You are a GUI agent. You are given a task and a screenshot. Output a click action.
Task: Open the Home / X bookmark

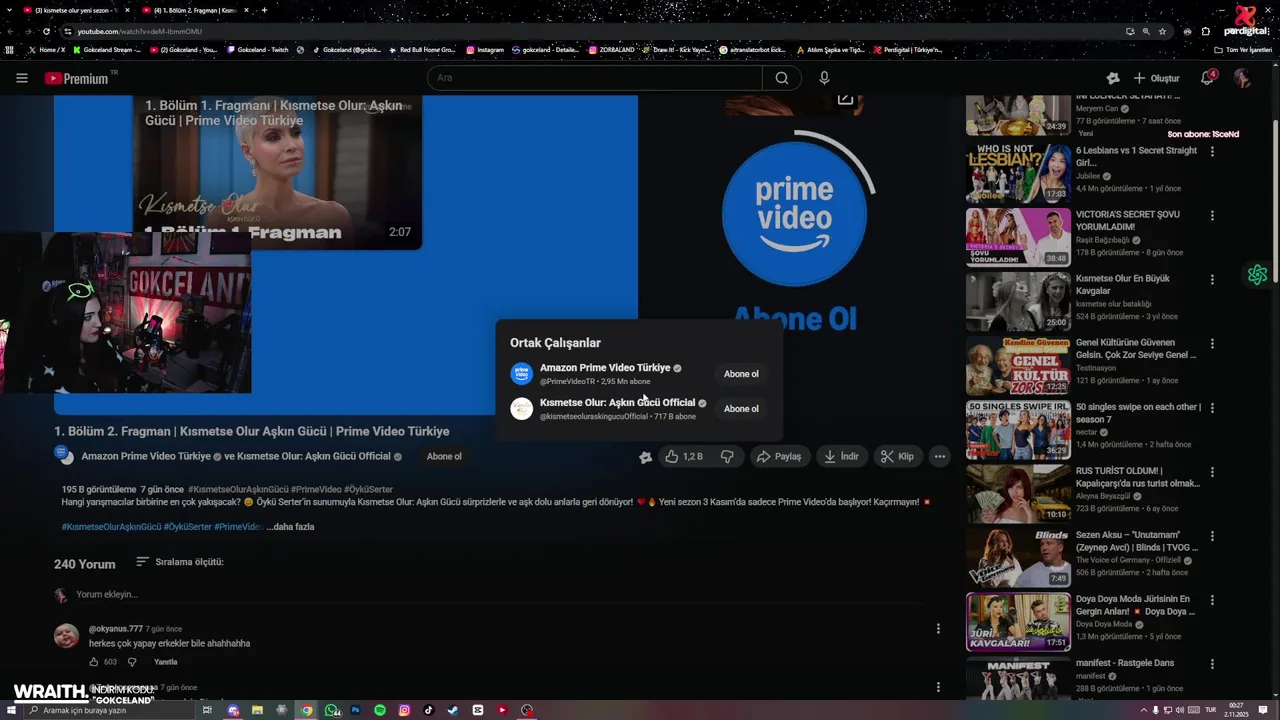point(47,49)
